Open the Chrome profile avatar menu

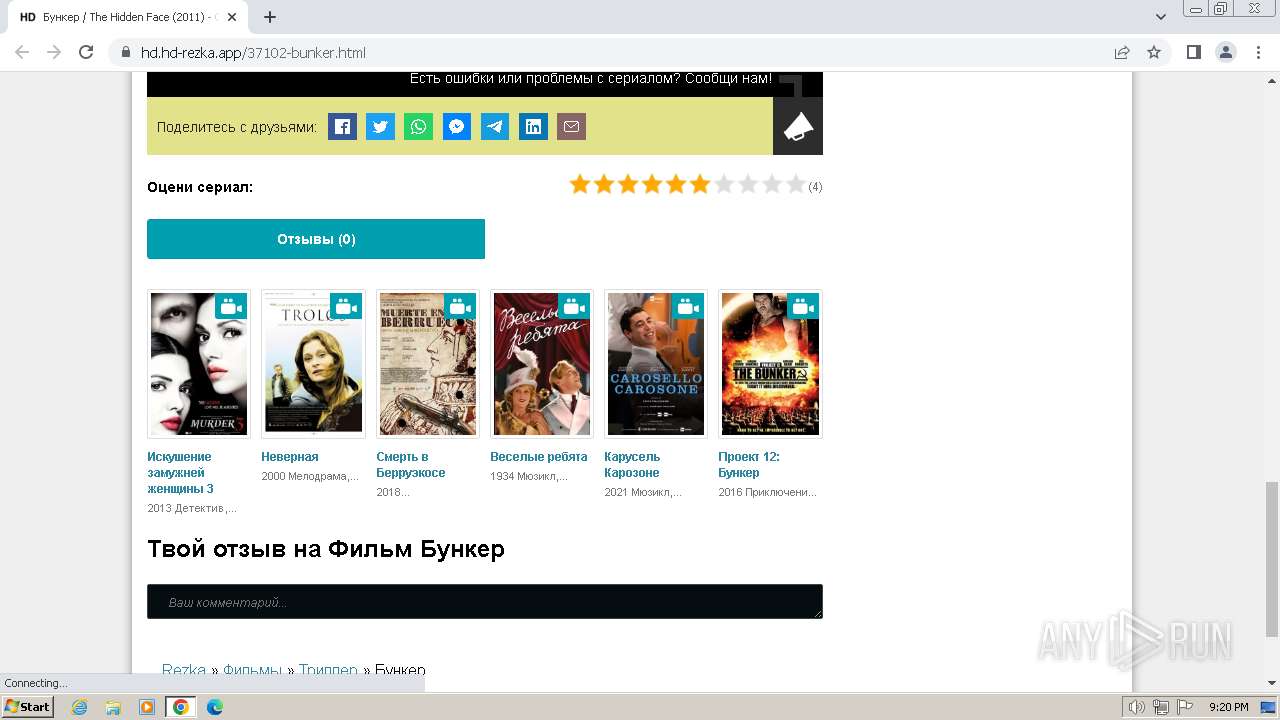(1225, 52)
